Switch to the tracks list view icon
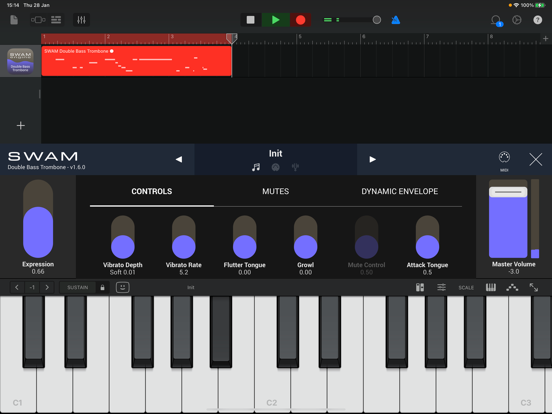Viewport: 552px width, 414px height. pyautogui.click(x=56, y=20)
